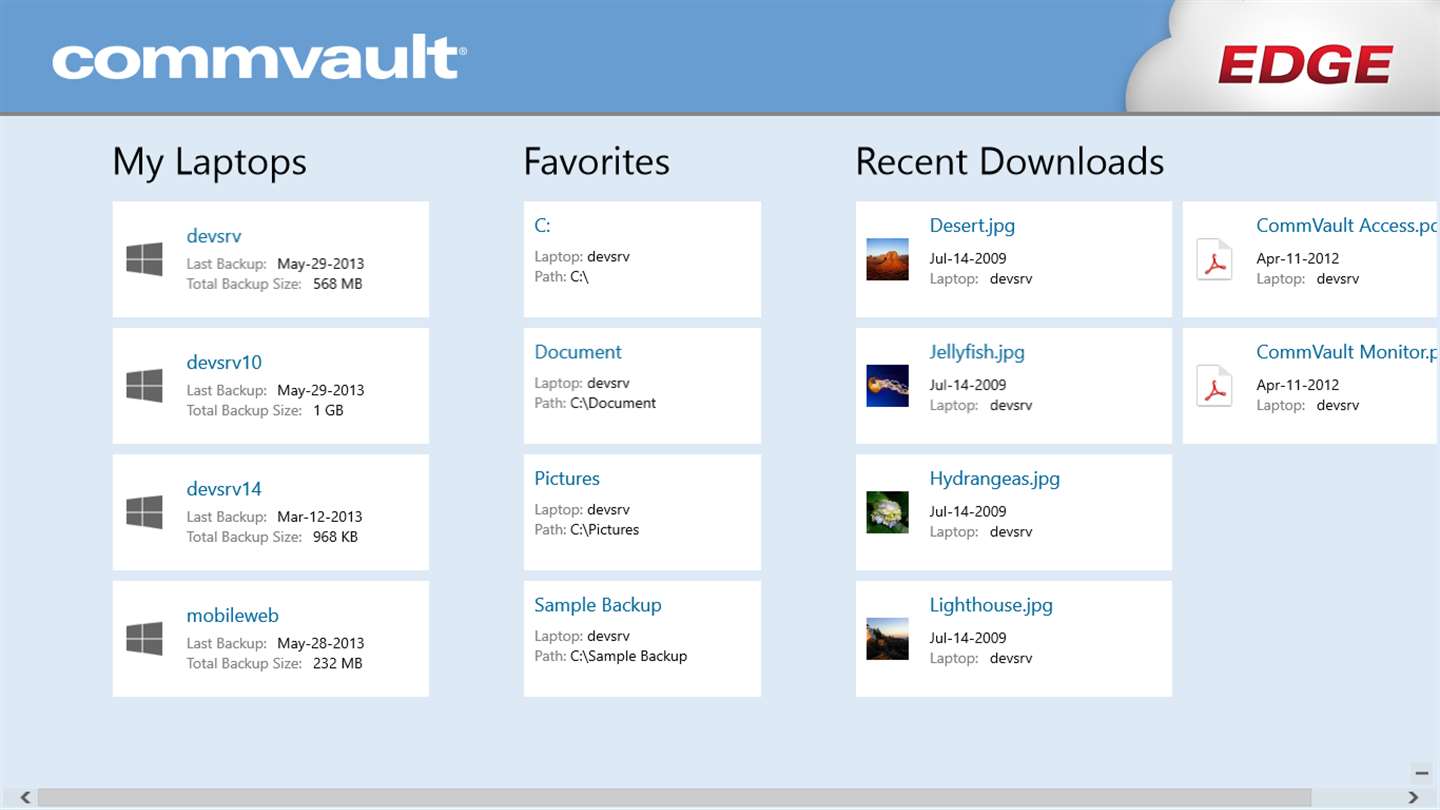The height and width of the screenshot is (810, 1440).
Task: Click the My Laptops section heading
Action: 209,162
